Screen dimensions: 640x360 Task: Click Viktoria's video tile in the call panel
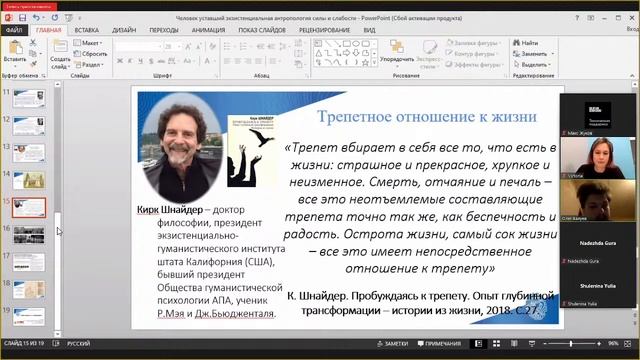(x=598, y=158)
